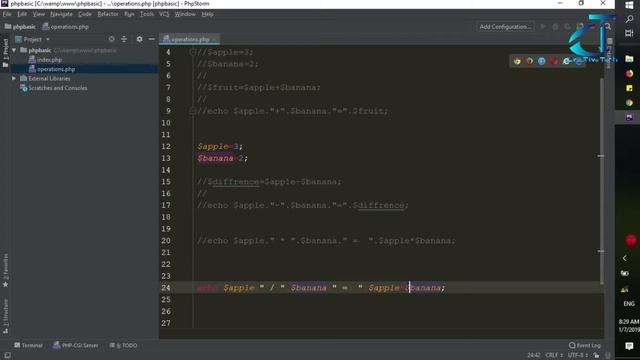Screen dimensions: 640x360
Task: Open the Terminal tool window
Action: [x=28, y=345]
